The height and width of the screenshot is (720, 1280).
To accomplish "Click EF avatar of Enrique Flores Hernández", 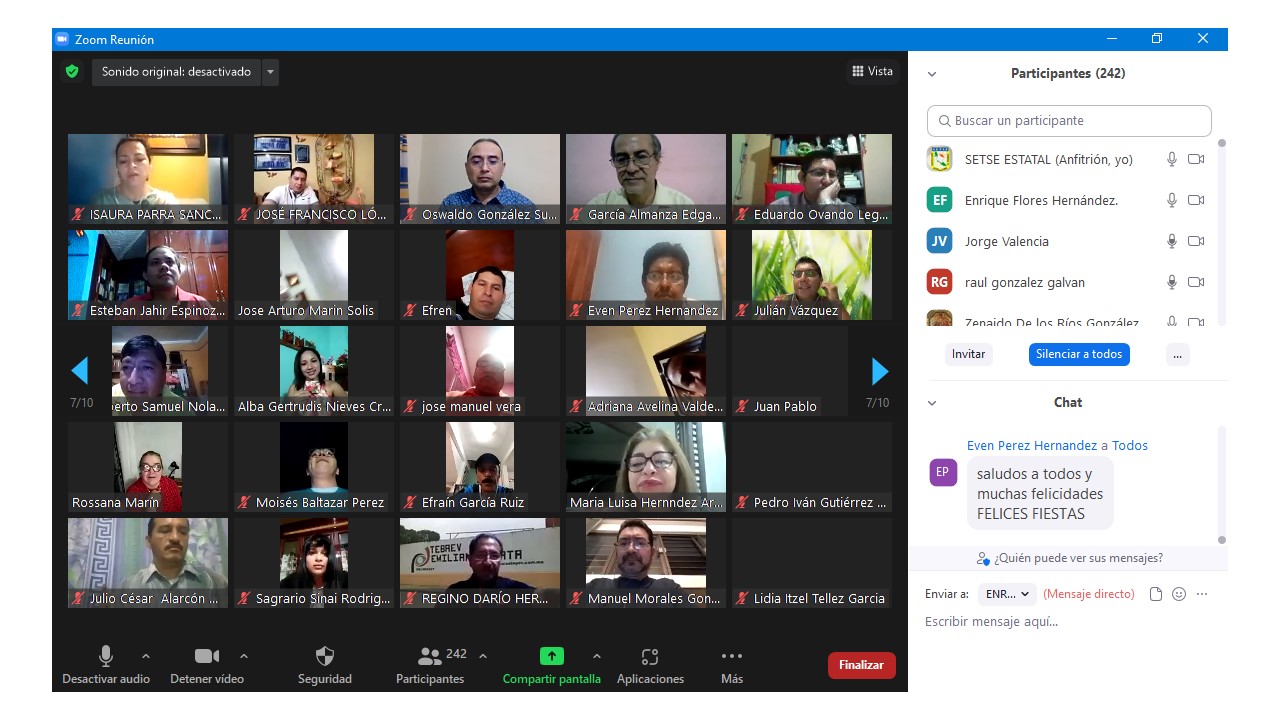I will (939, 200).
